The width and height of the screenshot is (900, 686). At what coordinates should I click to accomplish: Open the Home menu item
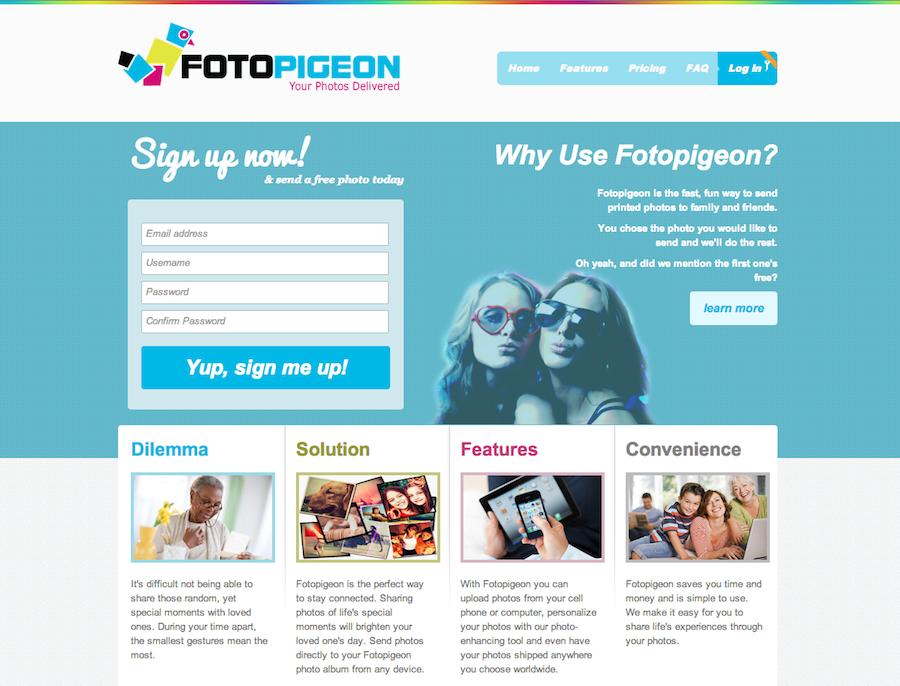click(x=523, y=68)
